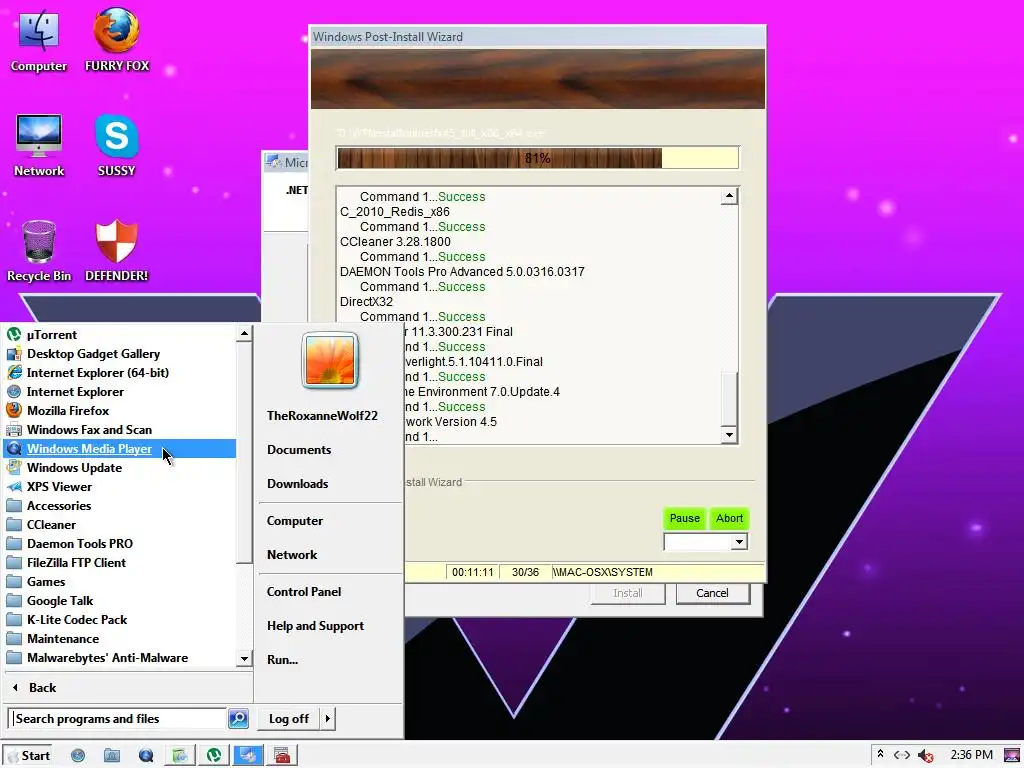Open Downloads from the Start menu

pyautogui.click(x=297, y=483)
